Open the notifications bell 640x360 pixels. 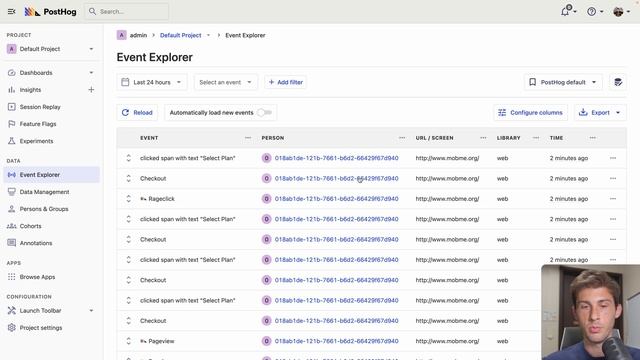565,11
